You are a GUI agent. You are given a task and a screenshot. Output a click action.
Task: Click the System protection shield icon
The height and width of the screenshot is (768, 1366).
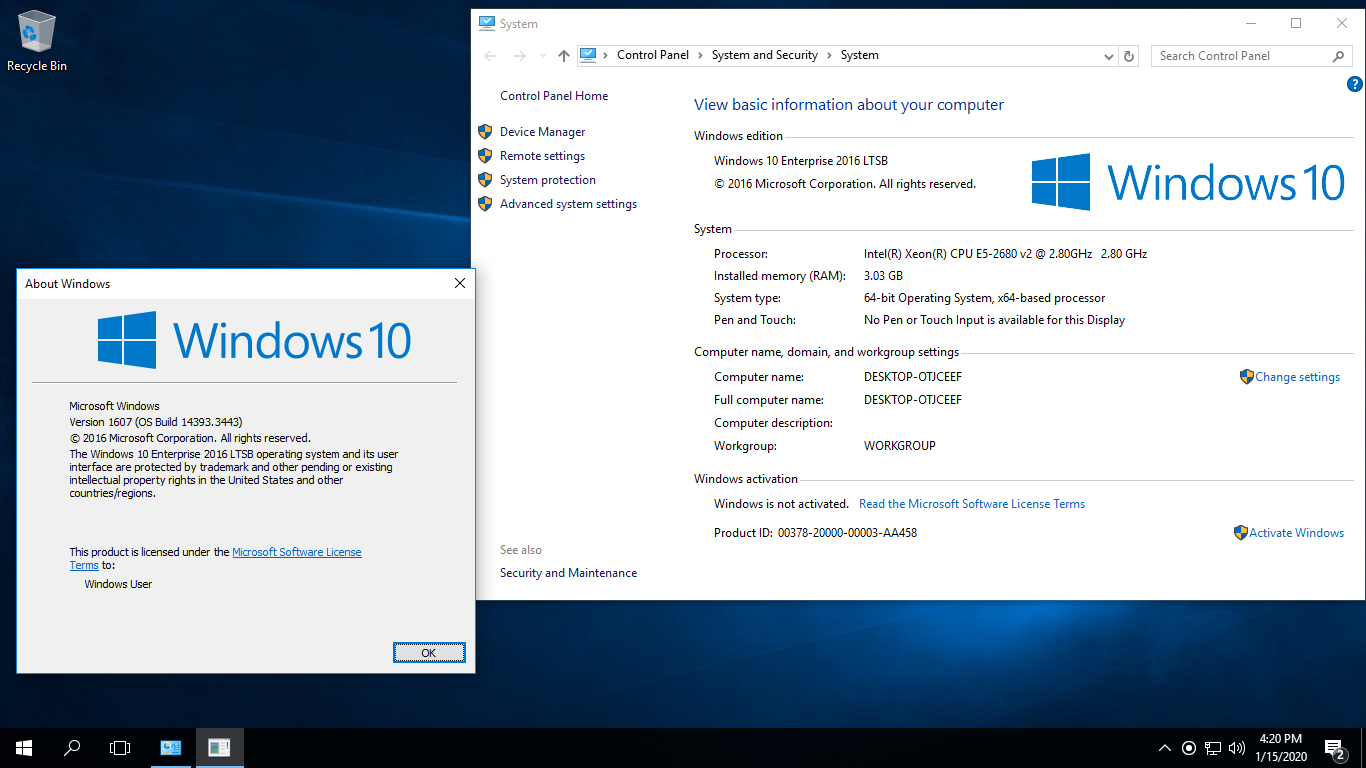tap(485, 180)
